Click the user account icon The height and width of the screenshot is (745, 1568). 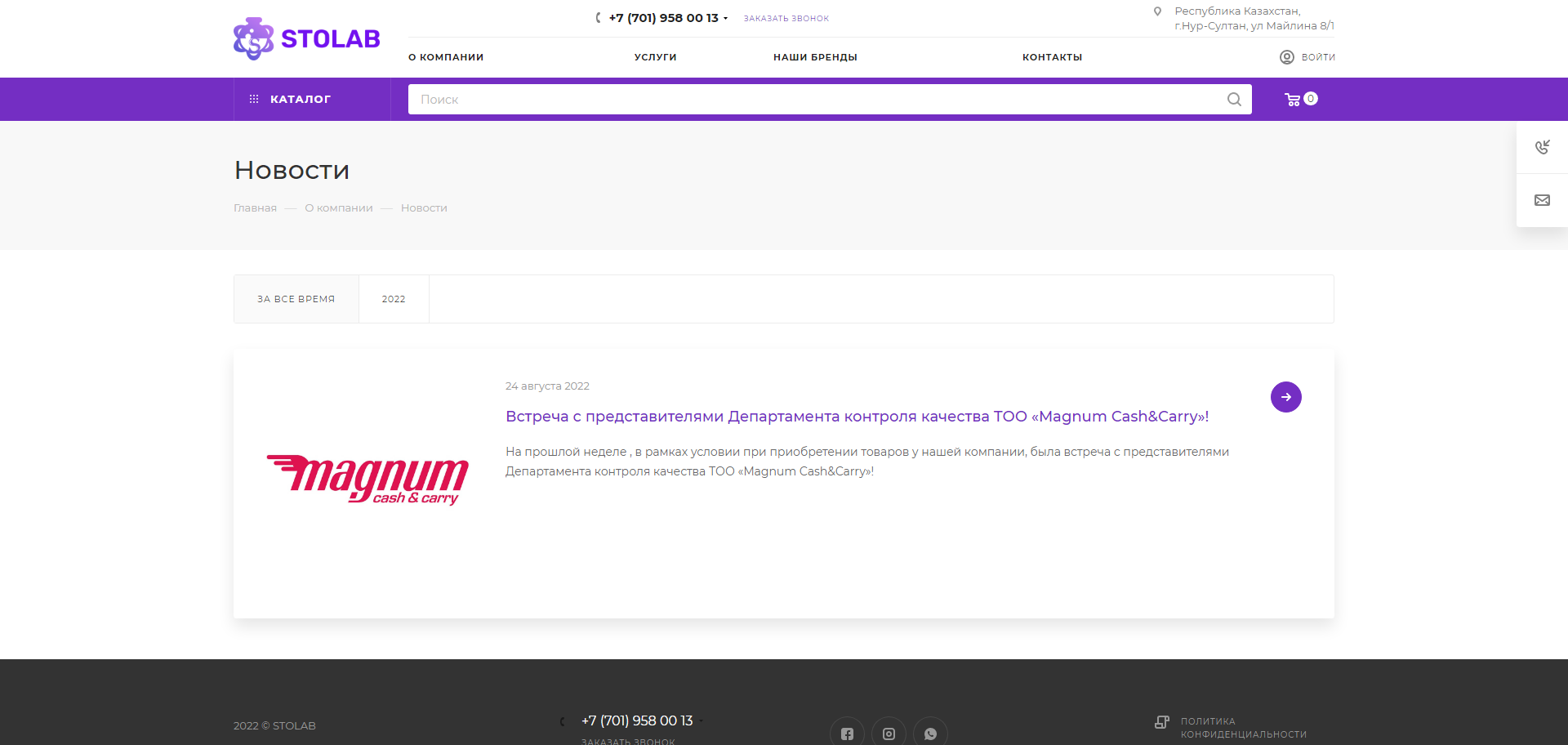(1287, 57)
